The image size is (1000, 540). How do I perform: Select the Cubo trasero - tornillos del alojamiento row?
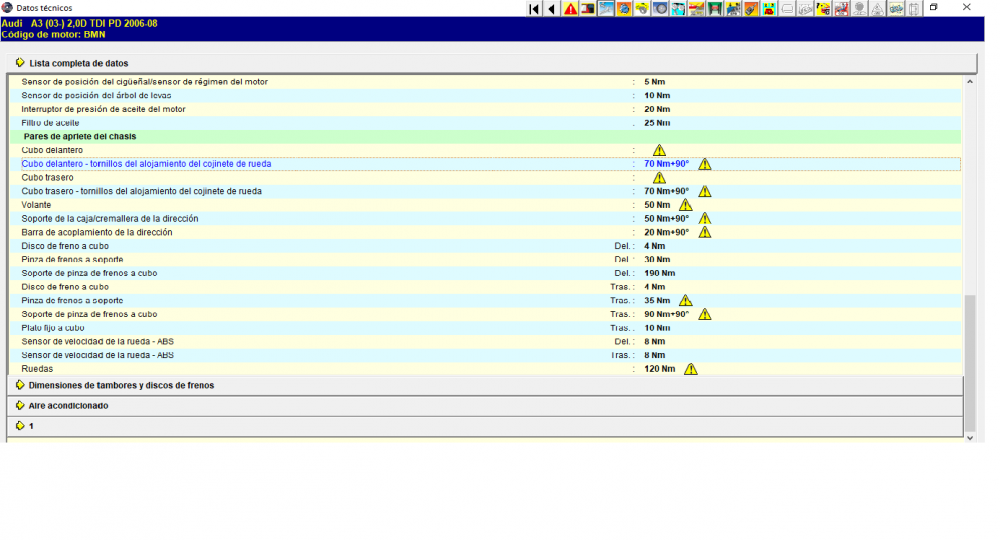point(485,191)
